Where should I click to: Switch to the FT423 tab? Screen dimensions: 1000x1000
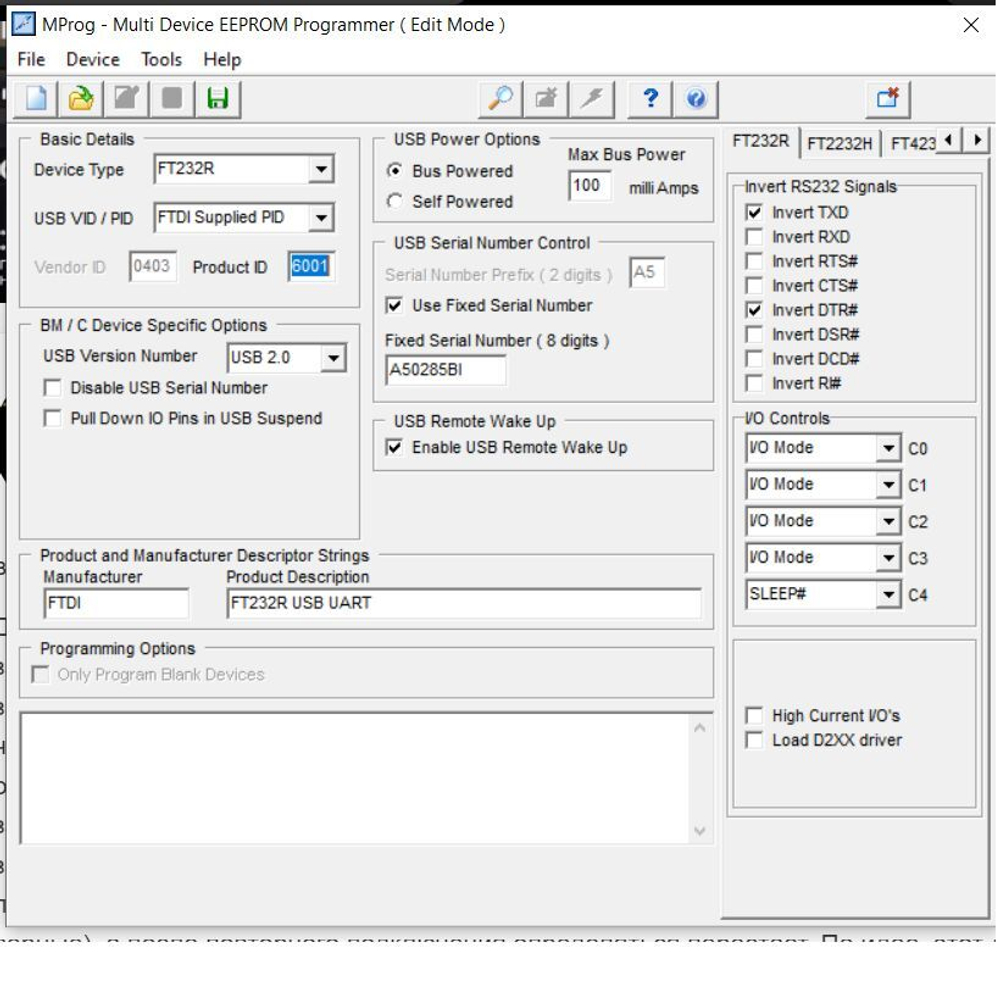(x=912, y=143)
